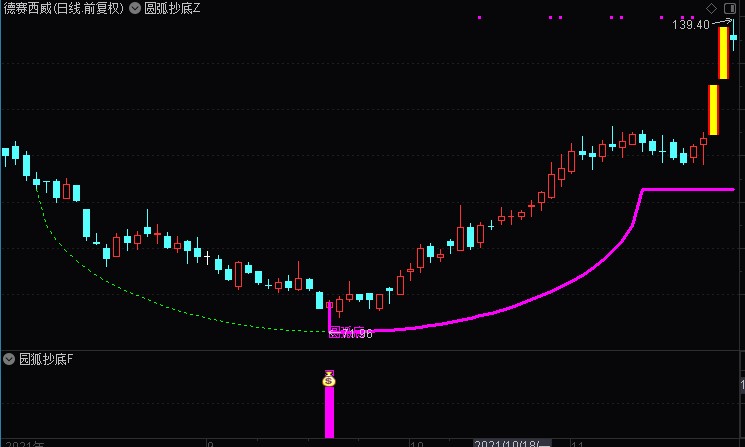
Task: Select the topmost yellow candlestick bar
Action: click(x=723, y=53)
